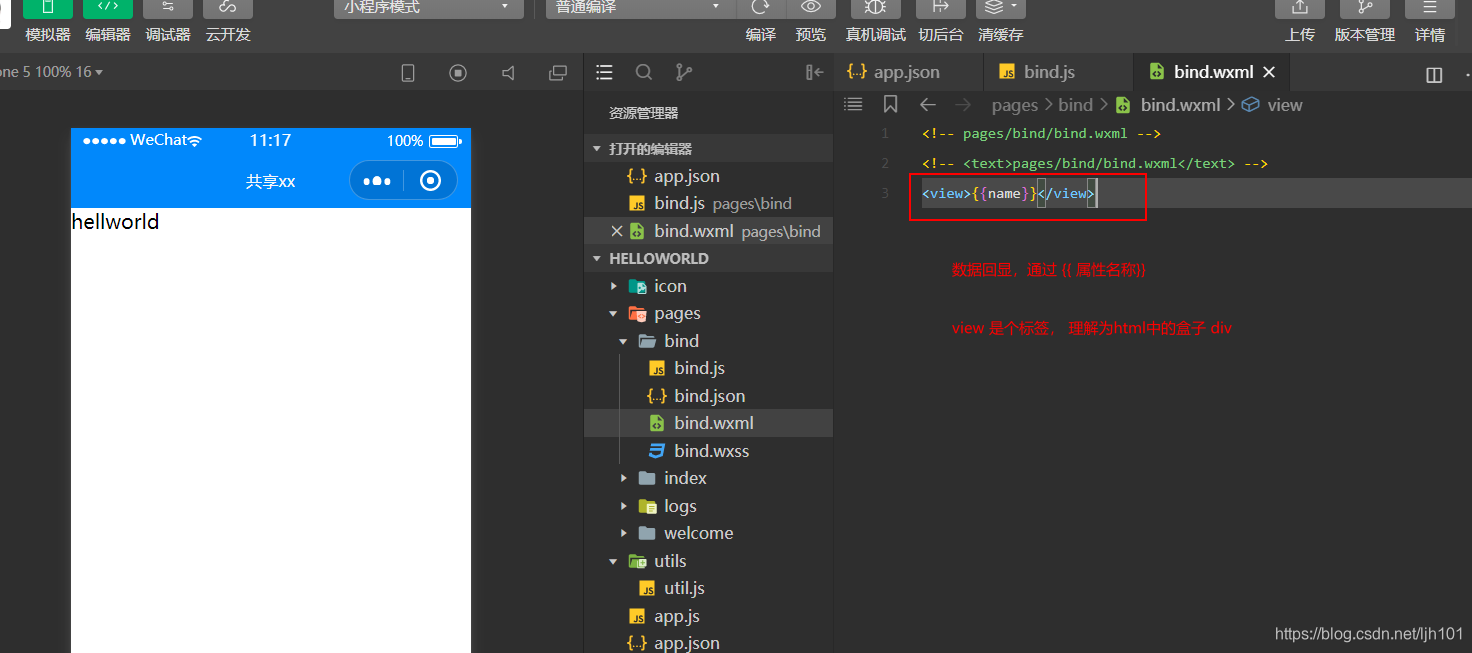Open 云开发 cloud development
1472x653 pixels.
tap(227, 8)
